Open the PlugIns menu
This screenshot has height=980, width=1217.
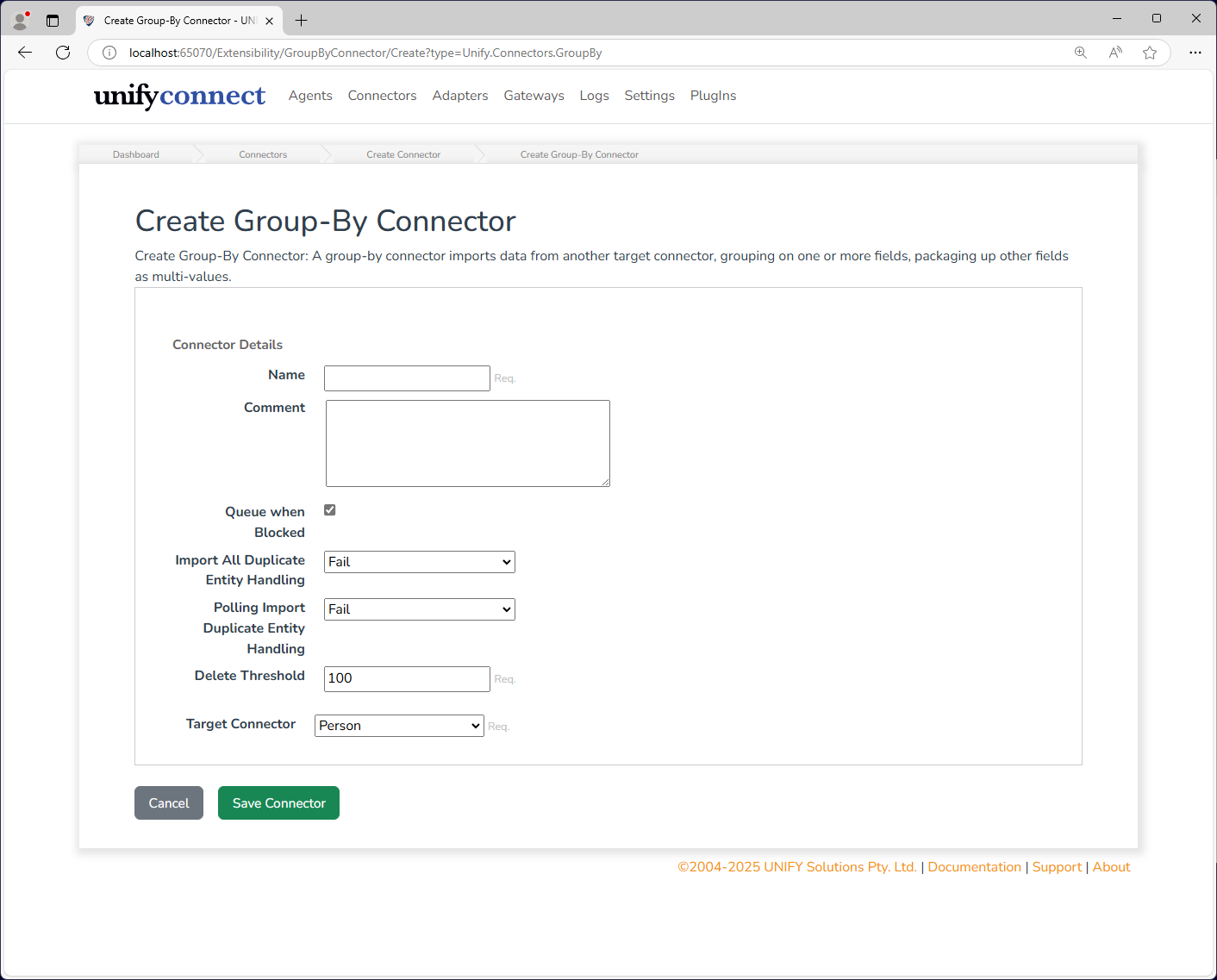pyautogui.click(x=713, y=96)
